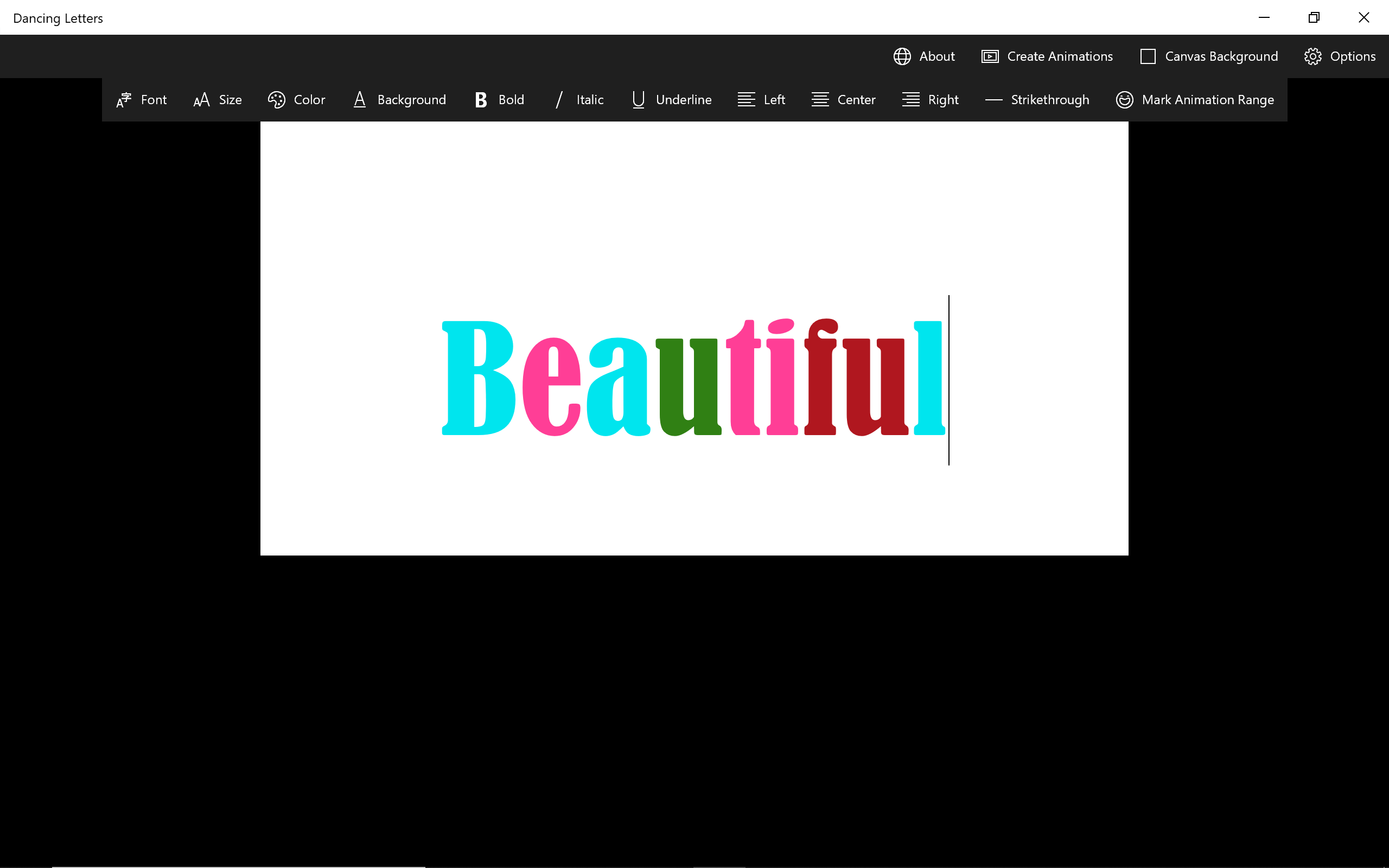Click the Create Animations icon
Viewport: 1389px width, 868px height.
click(x=990, y=56)
